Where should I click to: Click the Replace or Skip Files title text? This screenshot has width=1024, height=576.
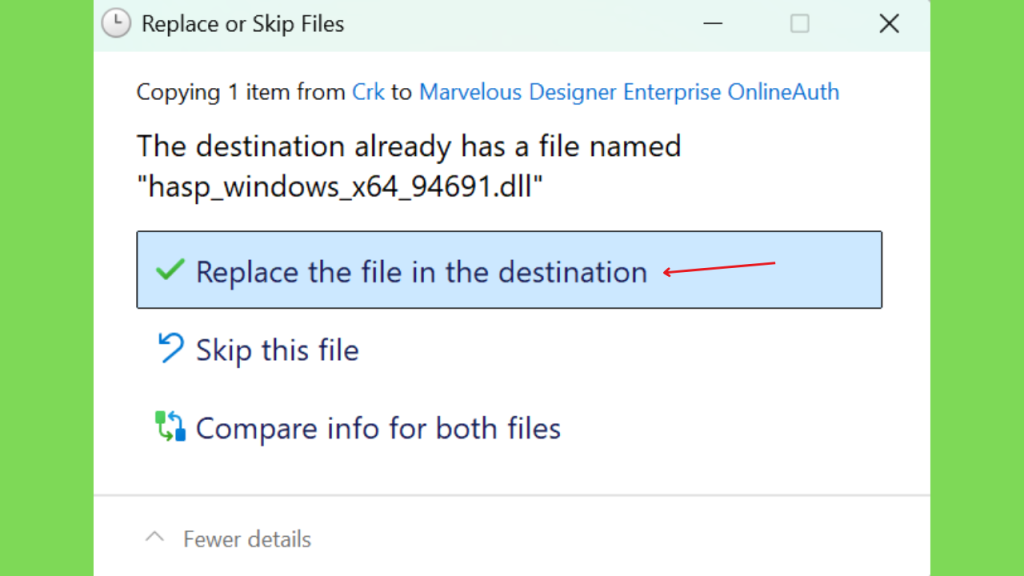coord(243,24)
